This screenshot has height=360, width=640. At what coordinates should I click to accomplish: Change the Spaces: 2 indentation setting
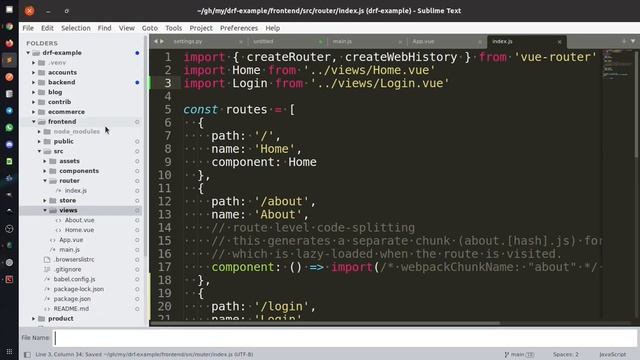click(566, 355)
